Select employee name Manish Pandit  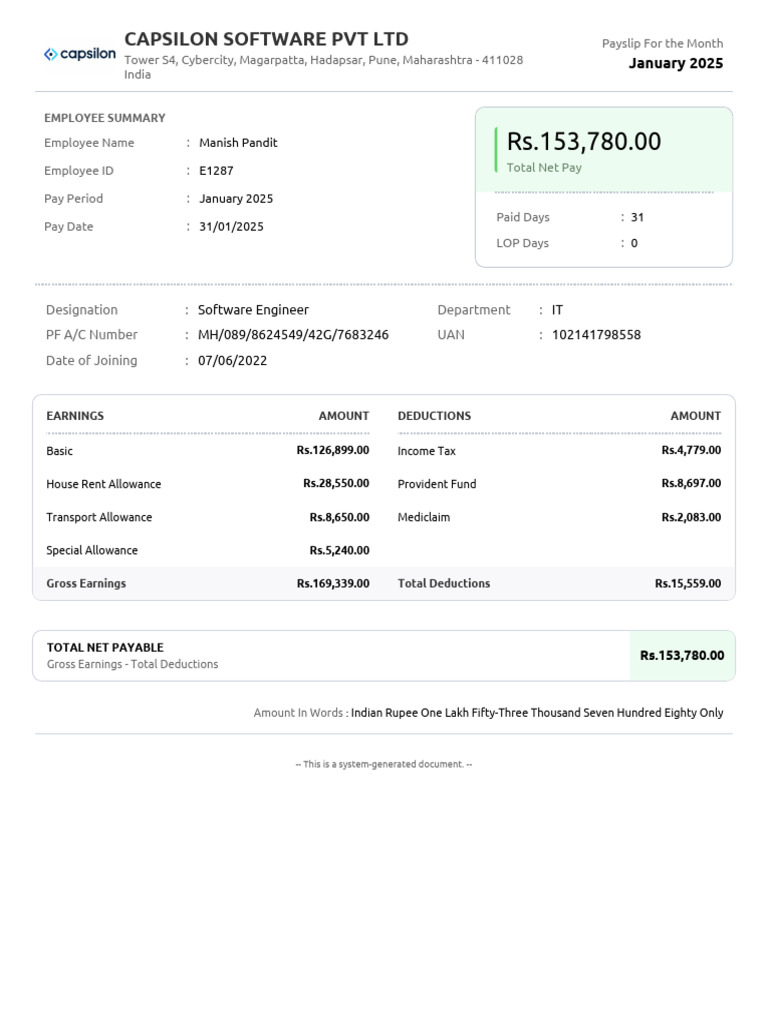pos(238,143)
